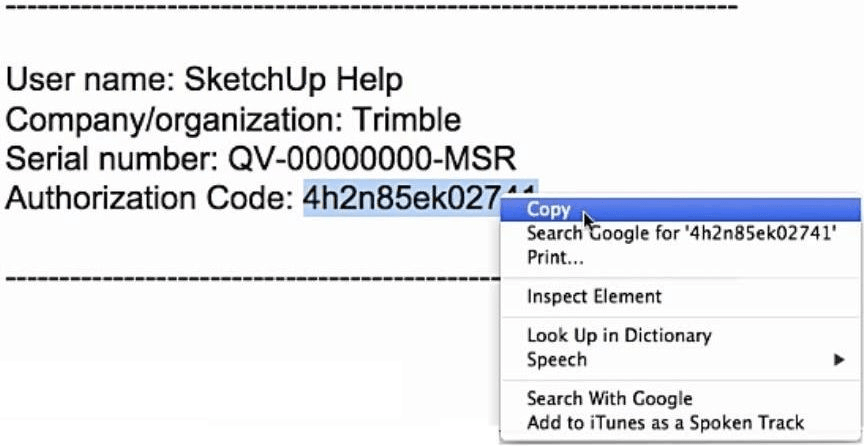This screenshot has width=864, height=446.
Task: Choose Search With Google
Action: click(609, 399)
